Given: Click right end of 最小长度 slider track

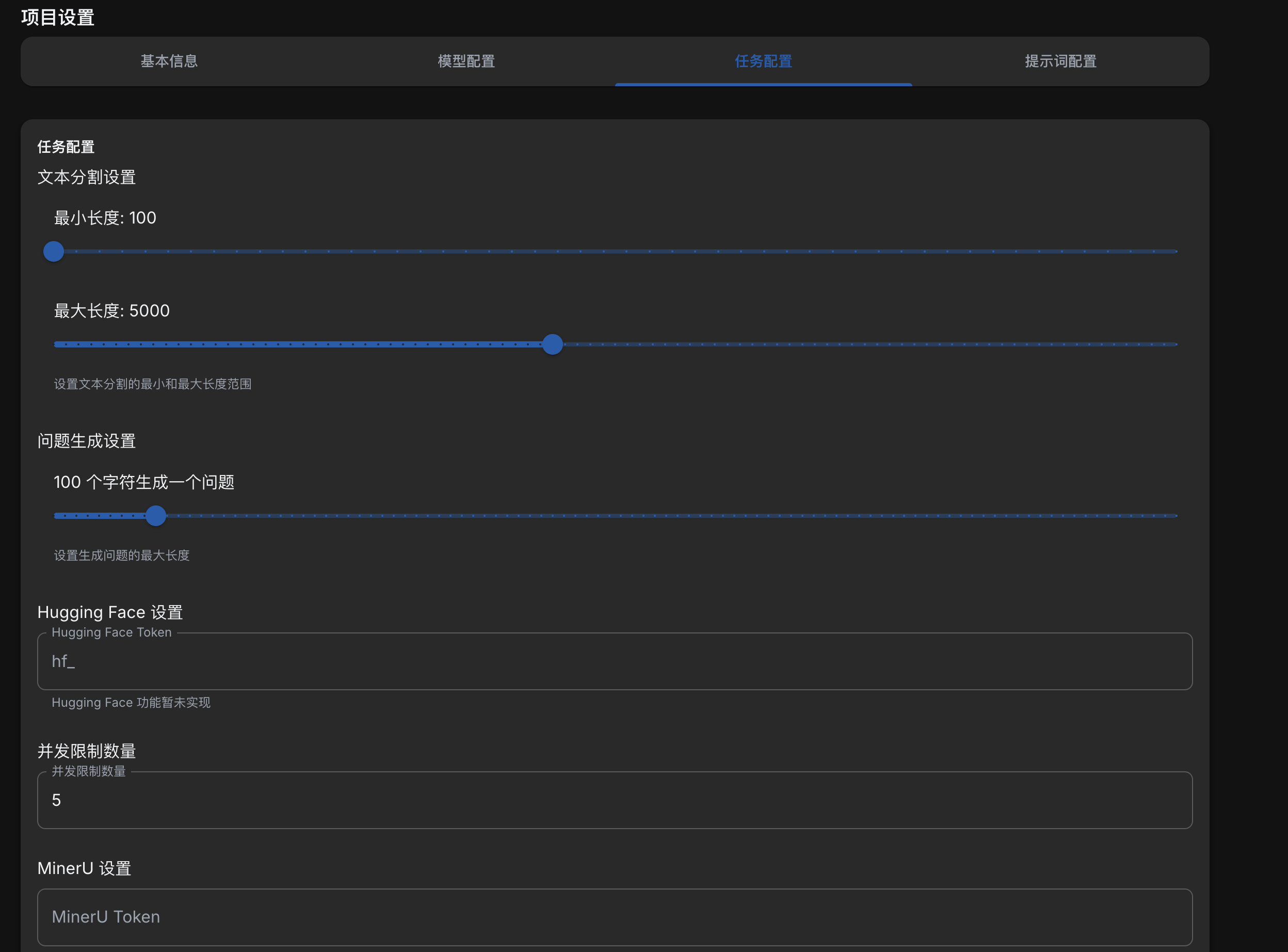Looking at the screenshot, I should point(1174,251).
